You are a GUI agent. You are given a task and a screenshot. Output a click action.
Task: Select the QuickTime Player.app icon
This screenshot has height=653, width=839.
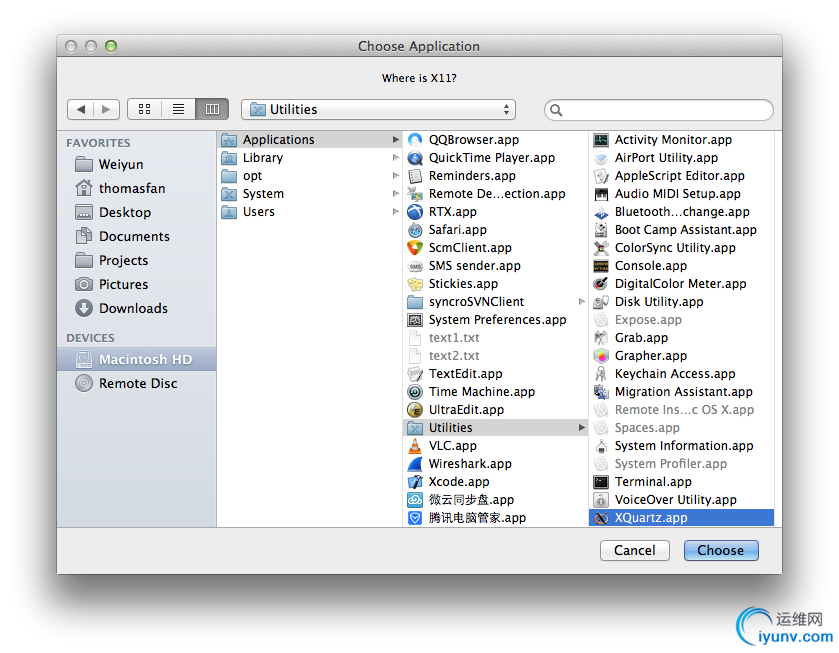(x=415, y=158)
